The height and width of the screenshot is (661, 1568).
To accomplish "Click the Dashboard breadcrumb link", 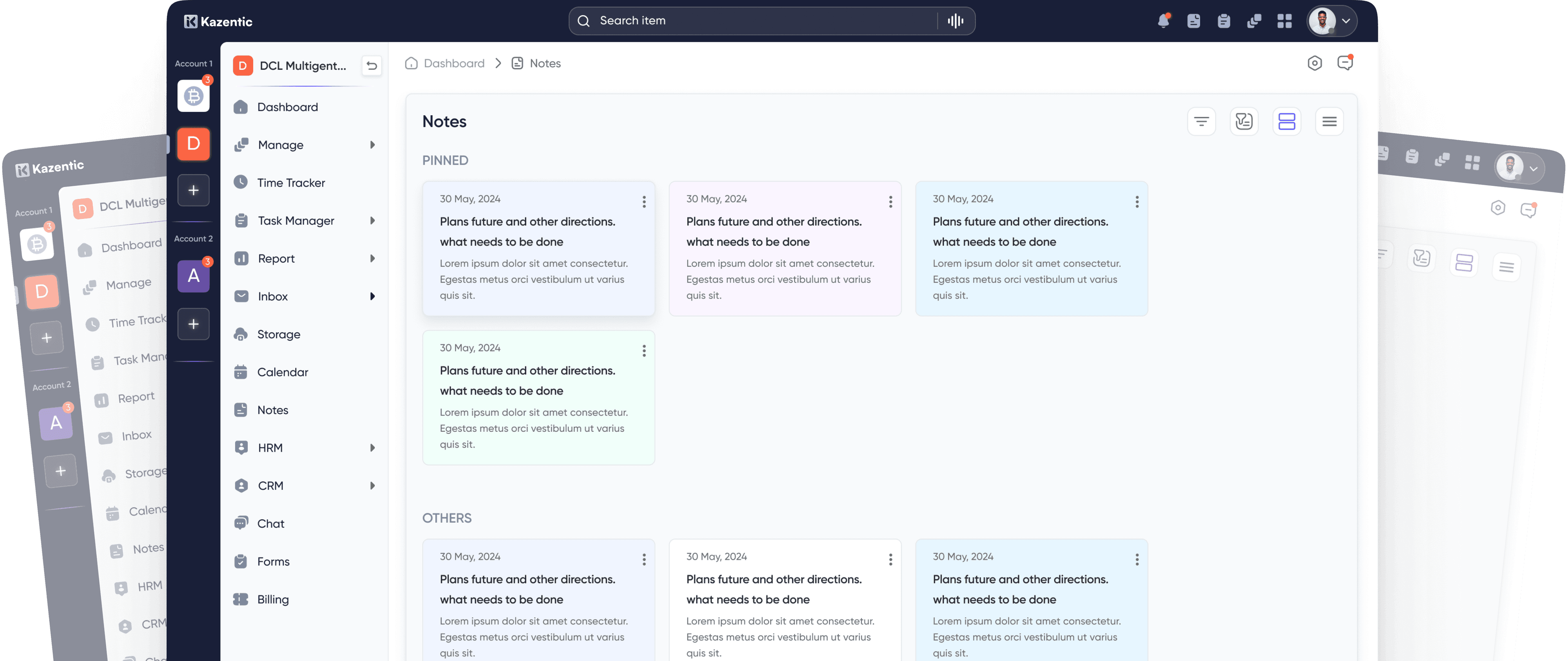I will click(445, 63).
